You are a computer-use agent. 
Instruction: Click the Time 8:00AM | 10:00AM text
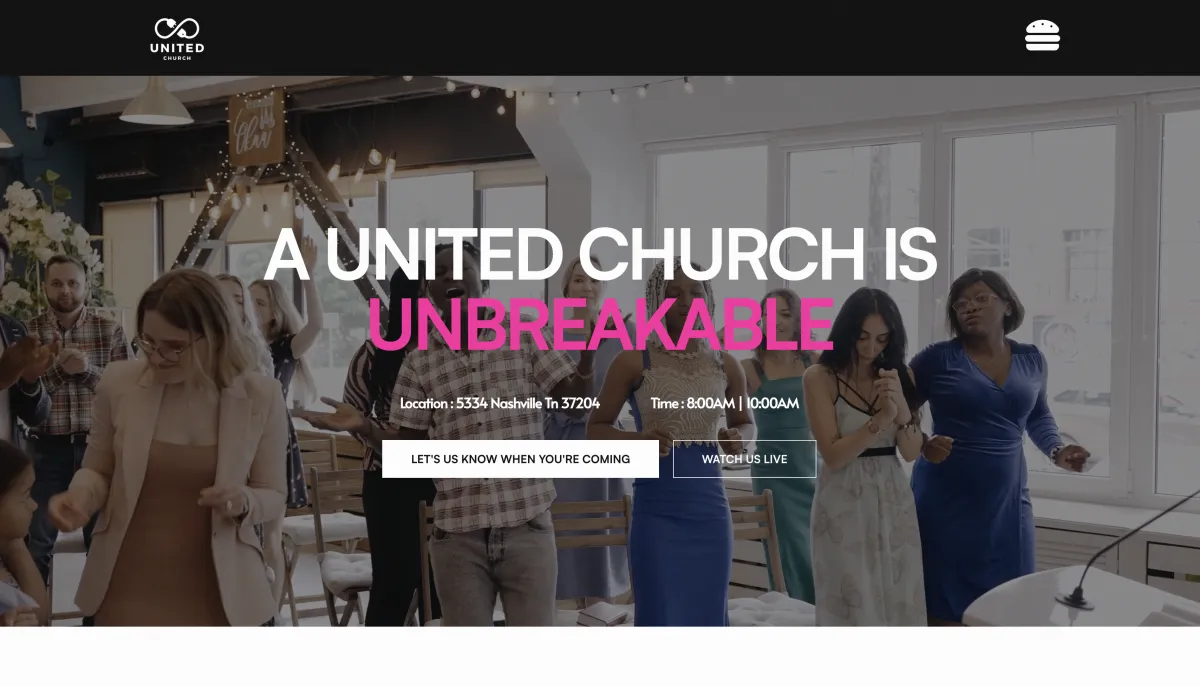click(725, 404)
